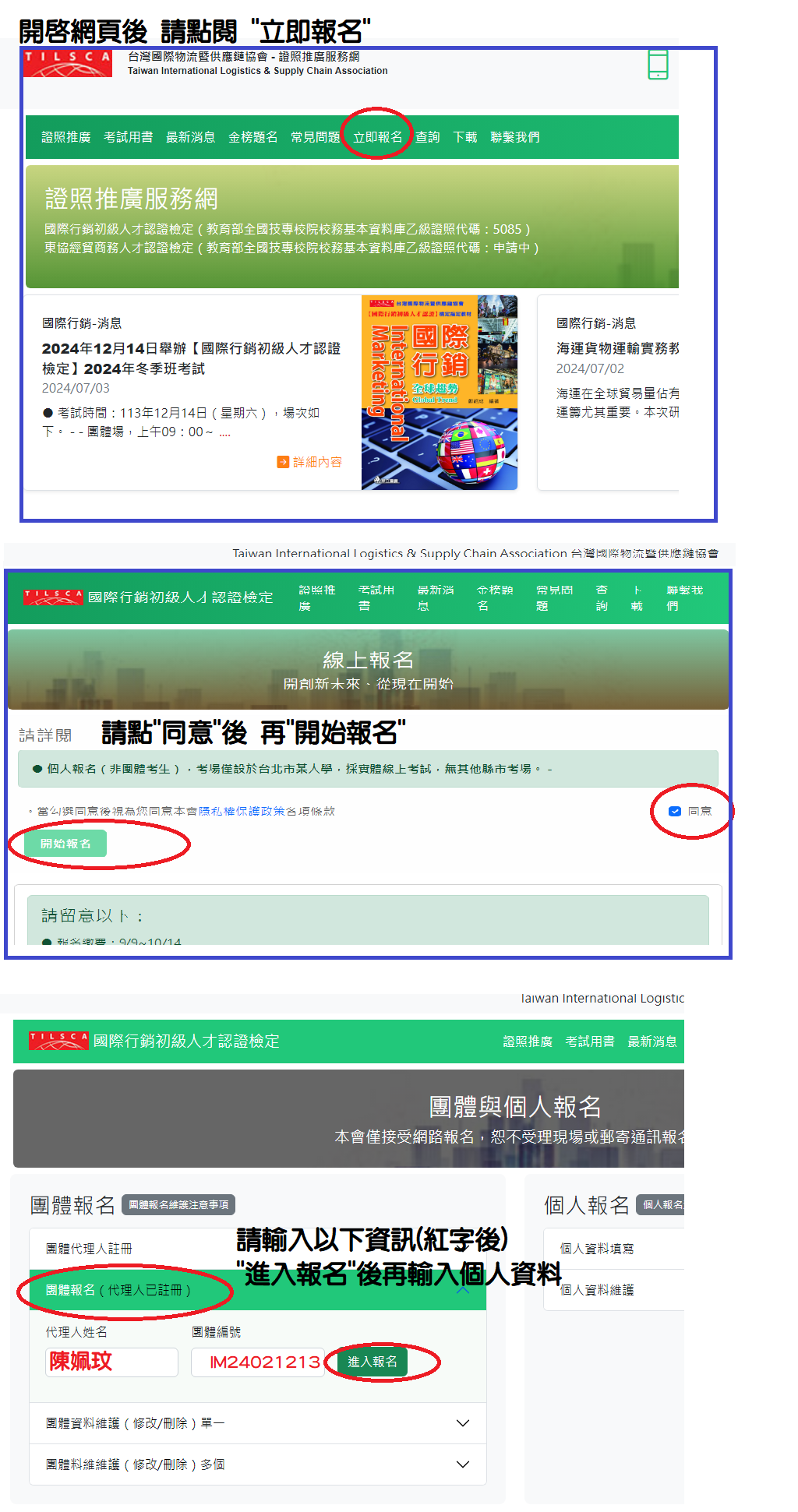This screenshot has height=1512, width=798.
Task: Open 證照推廣 in the homepage menu
Action: coord(66,137)
